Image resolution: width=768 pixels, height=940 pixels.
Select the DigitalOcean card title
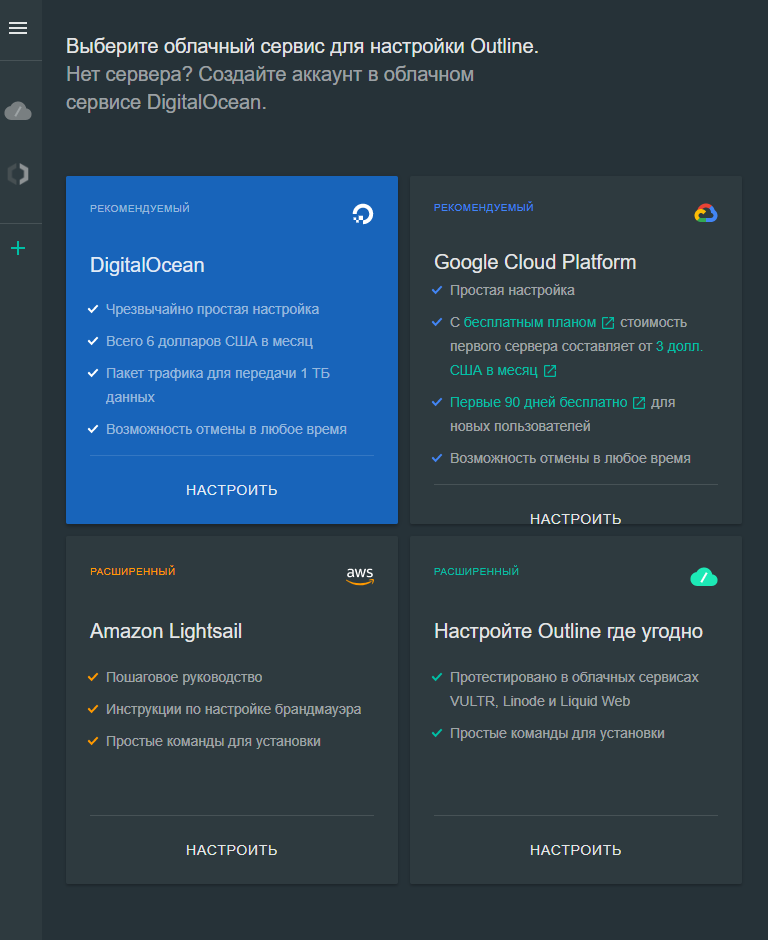(147, 265)
